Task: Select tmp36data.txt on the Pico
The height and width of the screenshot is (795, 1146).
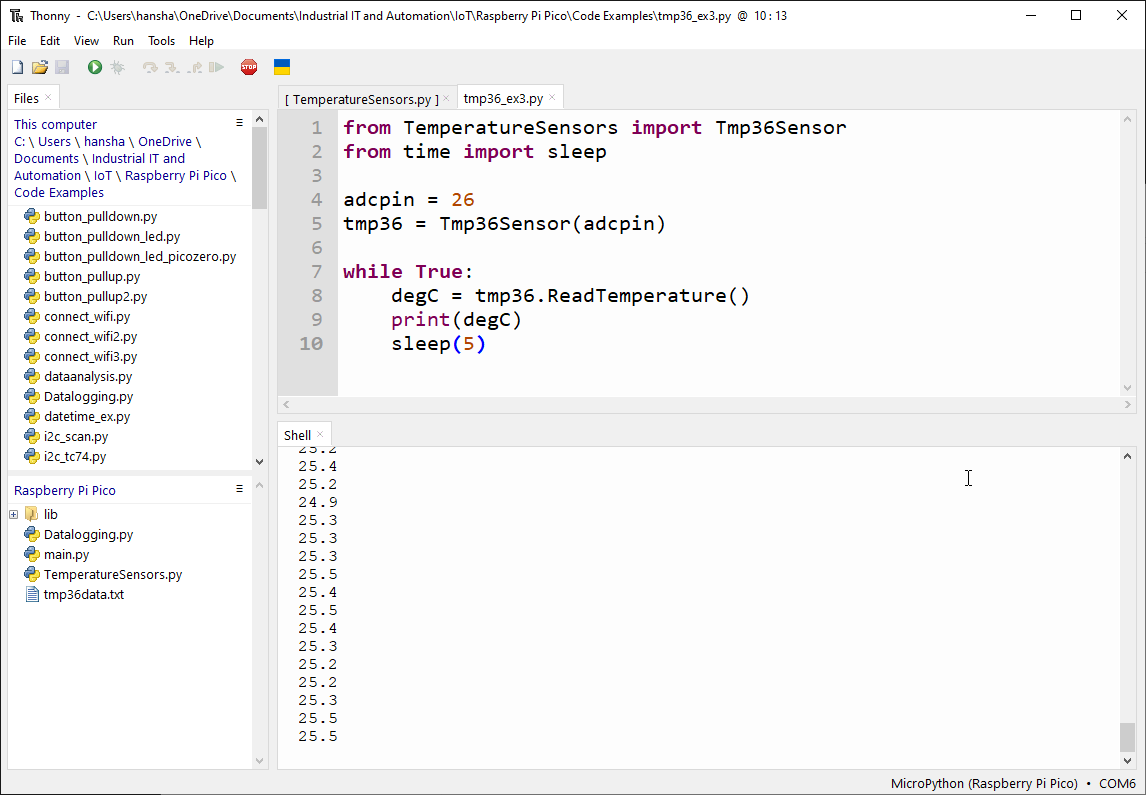Action: (x=83, y=594)
